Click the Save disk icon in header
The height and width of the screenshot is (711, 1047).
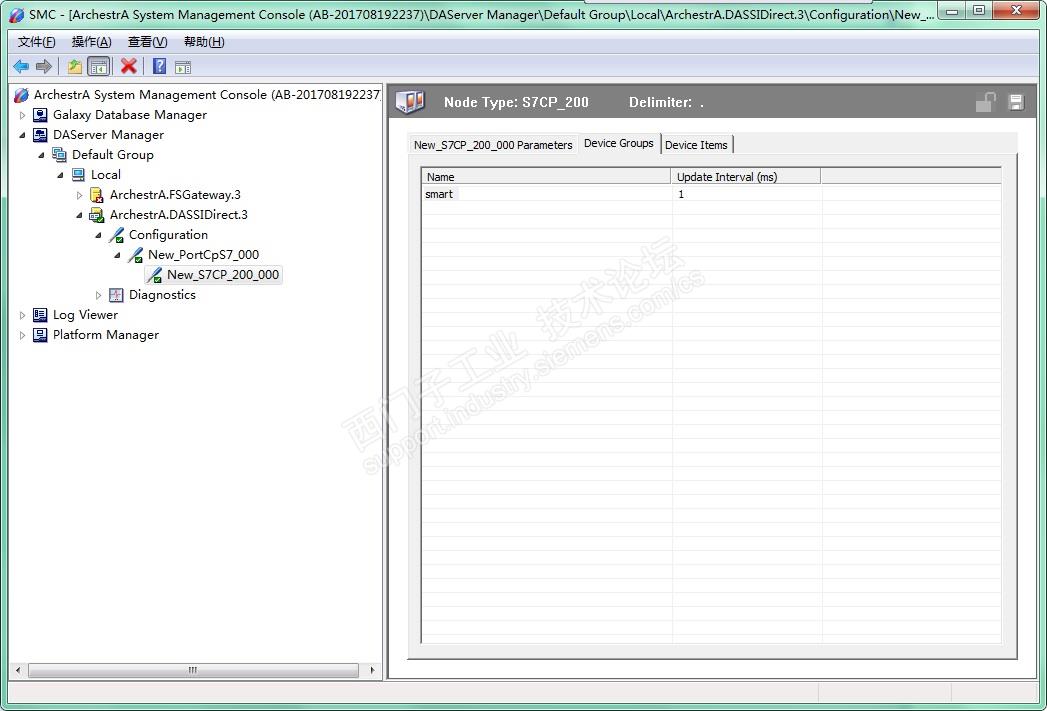coord(1016,102)
